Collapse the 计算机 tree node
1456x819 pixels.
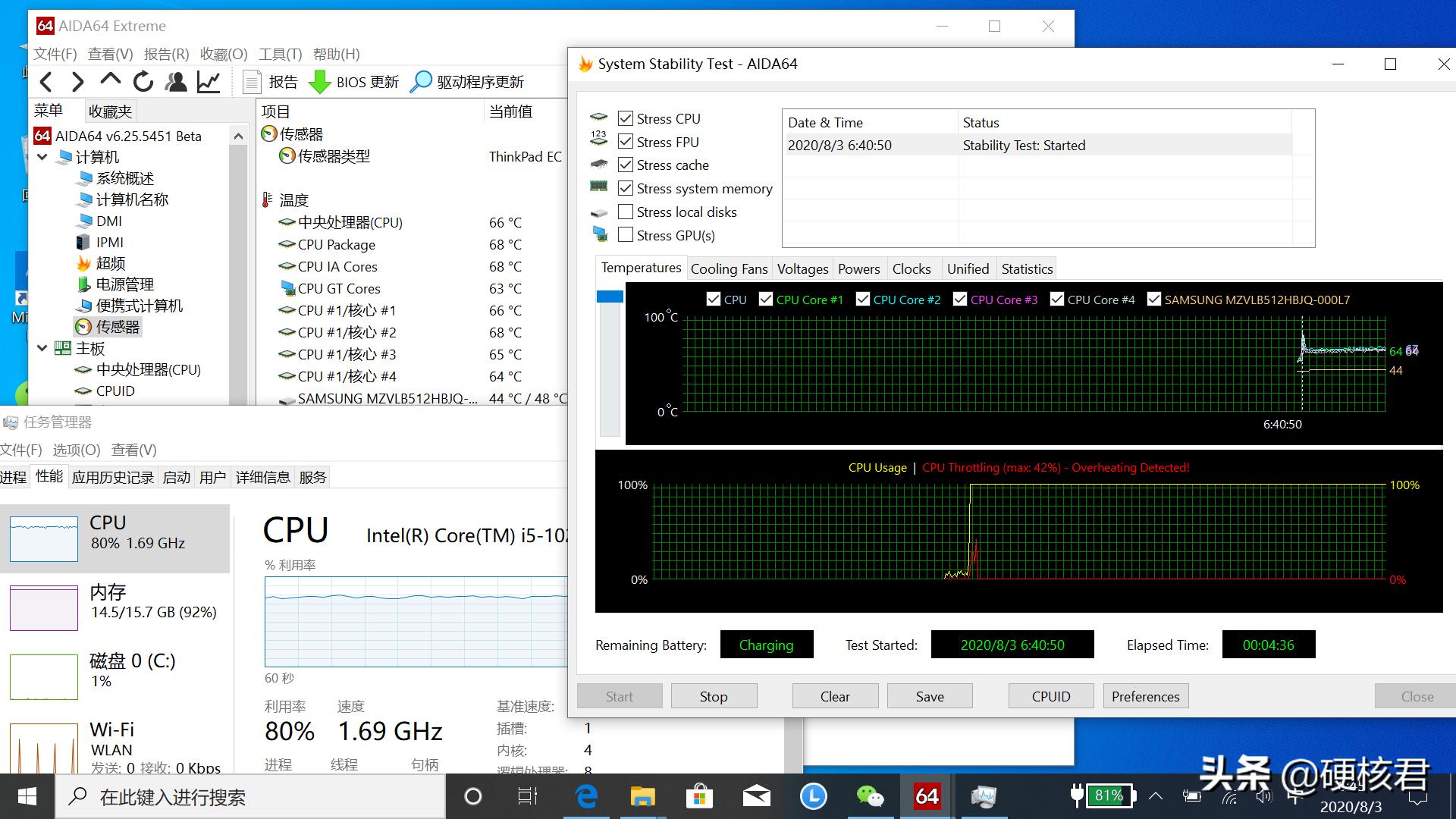pyautogui.click(x=42, y=157)
